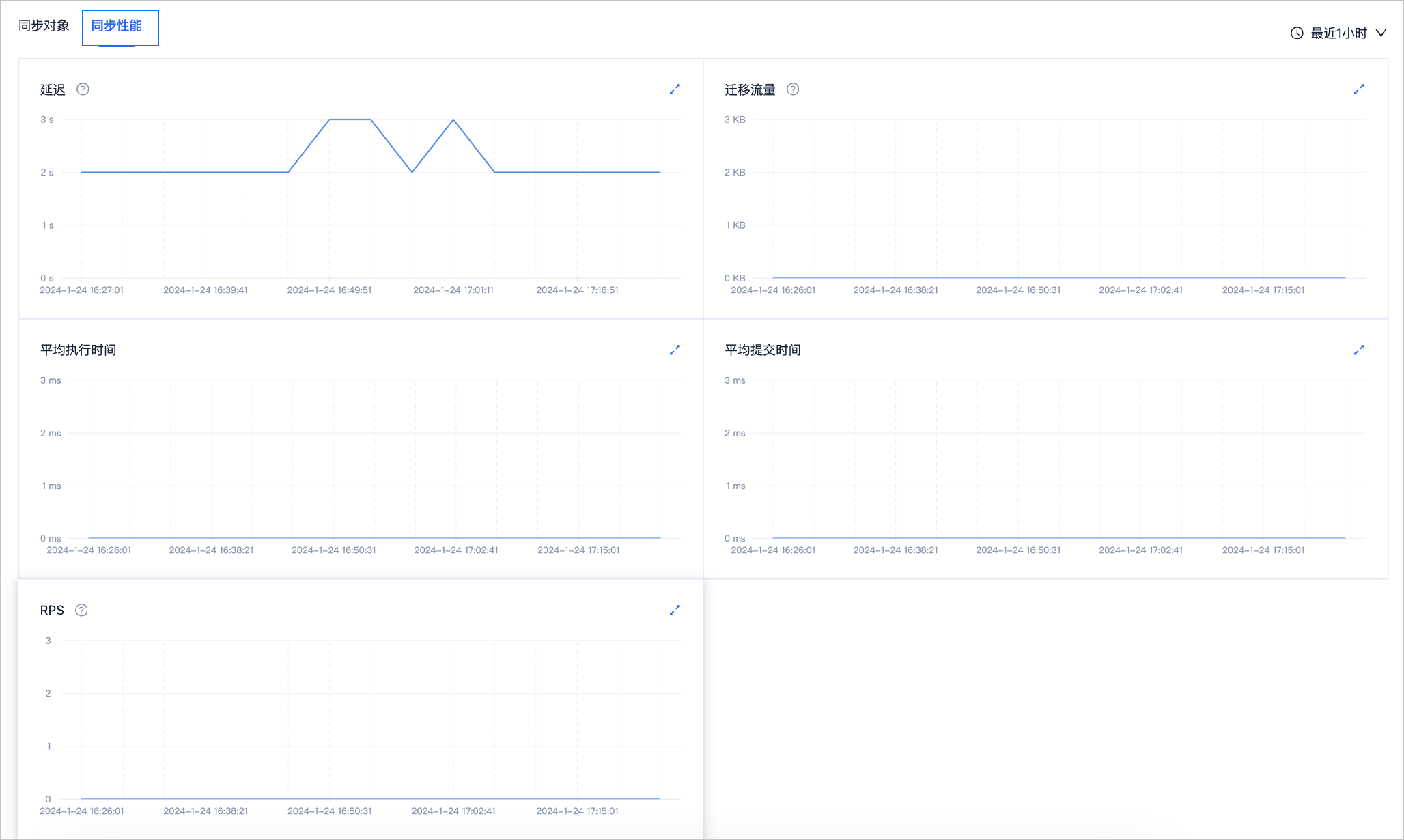Image resolution: width=1404 pixels, height=840 pixels.
Task: Expand the 延迟 chart to fullscreen
Action: [675, 89]
